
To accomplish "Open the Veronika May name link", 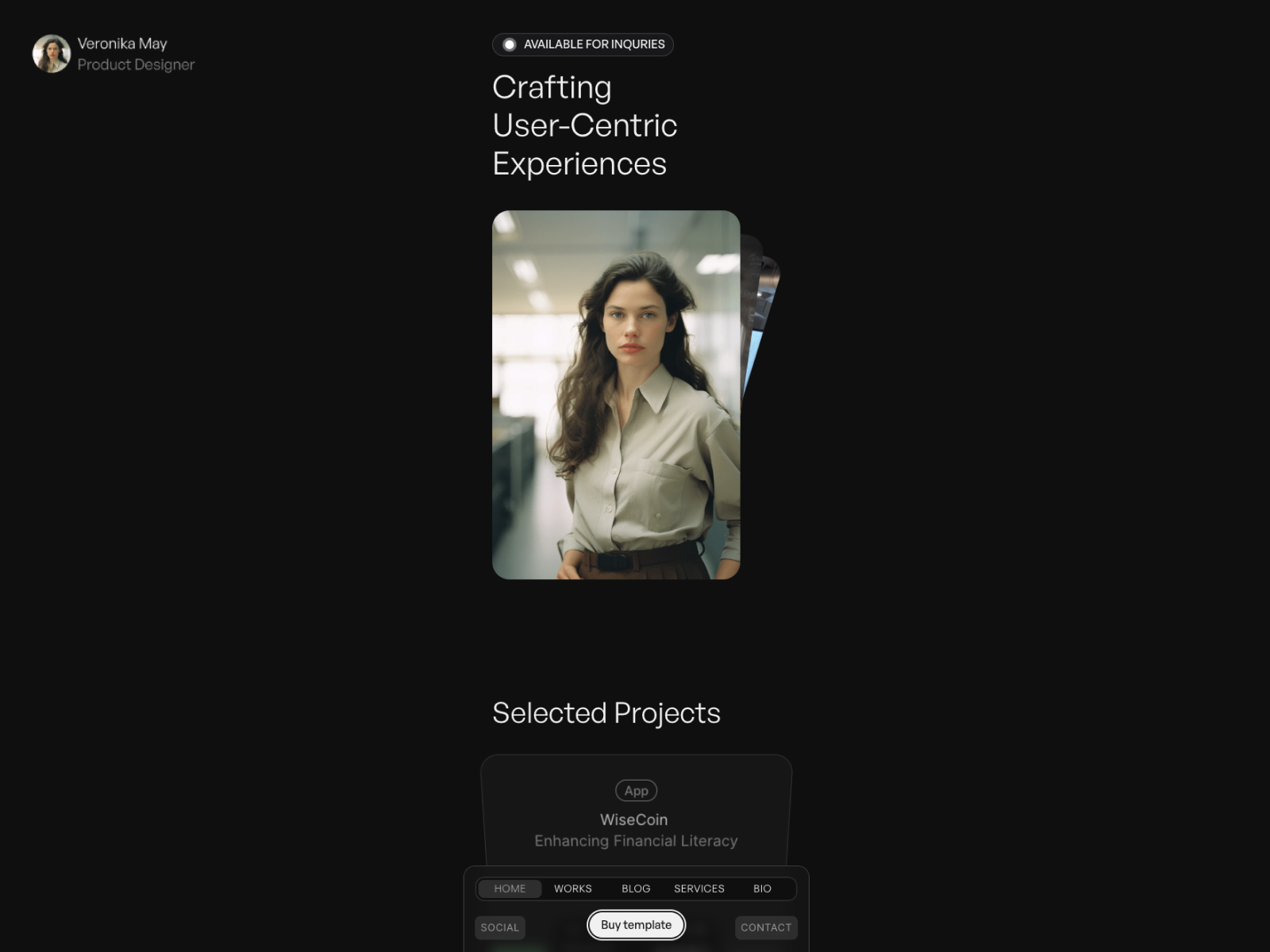I will point(122,44).
